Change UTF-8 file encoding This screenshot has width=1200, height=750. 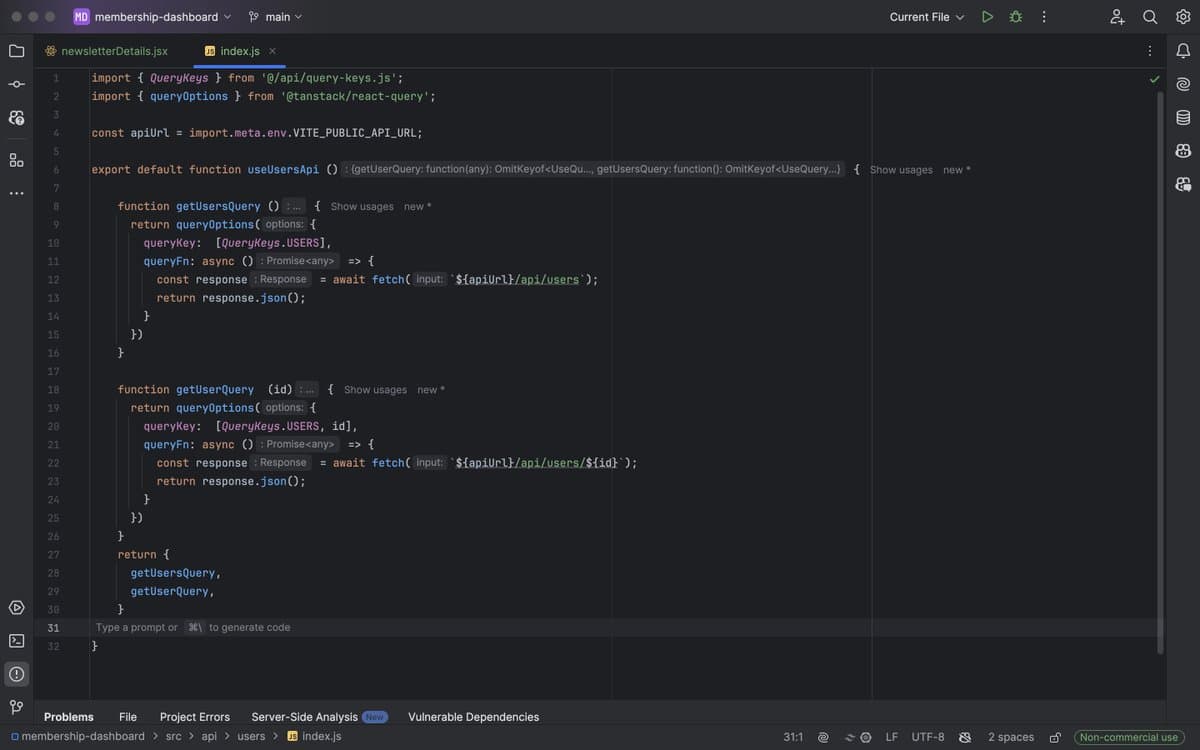tap(928, 737)
